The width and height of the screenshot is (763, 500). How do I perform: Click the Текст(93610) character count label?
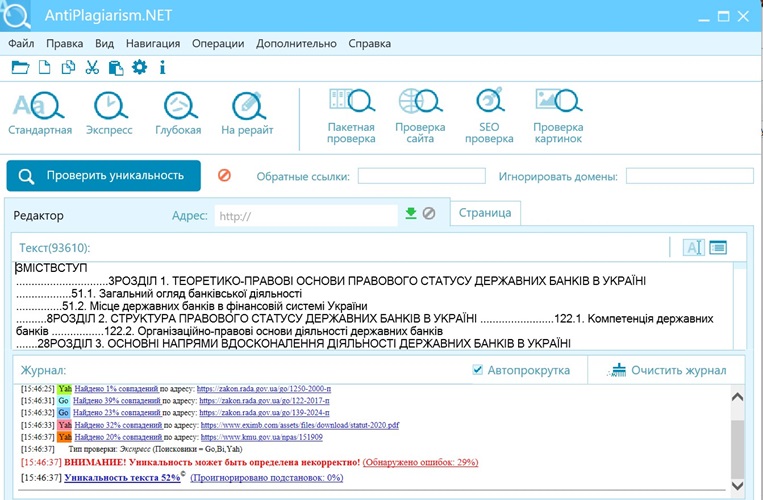54,248
